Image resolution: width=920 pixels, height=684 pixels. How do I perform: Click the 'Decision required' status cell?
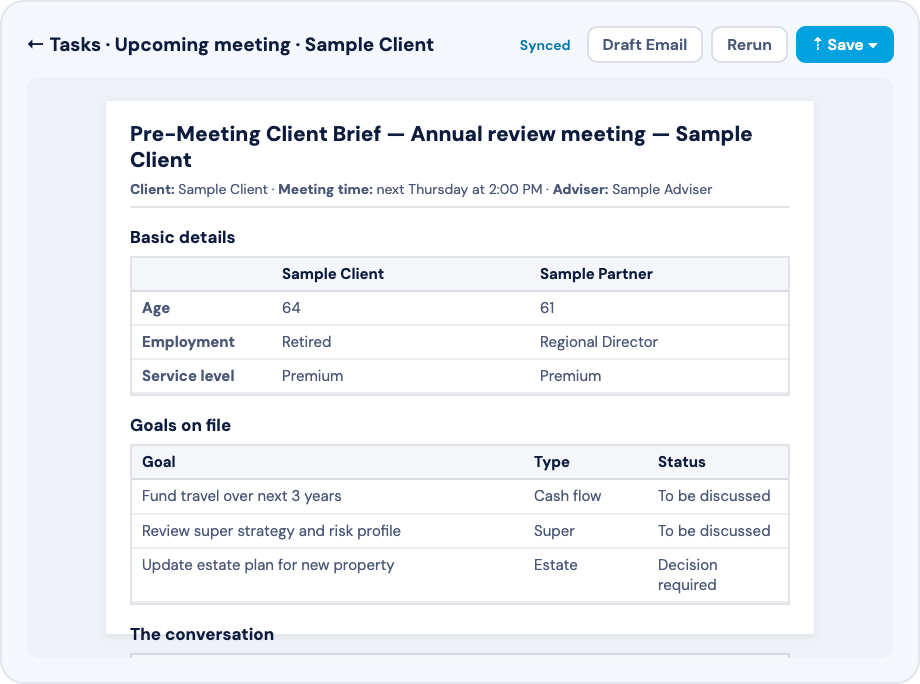(x=688, y=575)
